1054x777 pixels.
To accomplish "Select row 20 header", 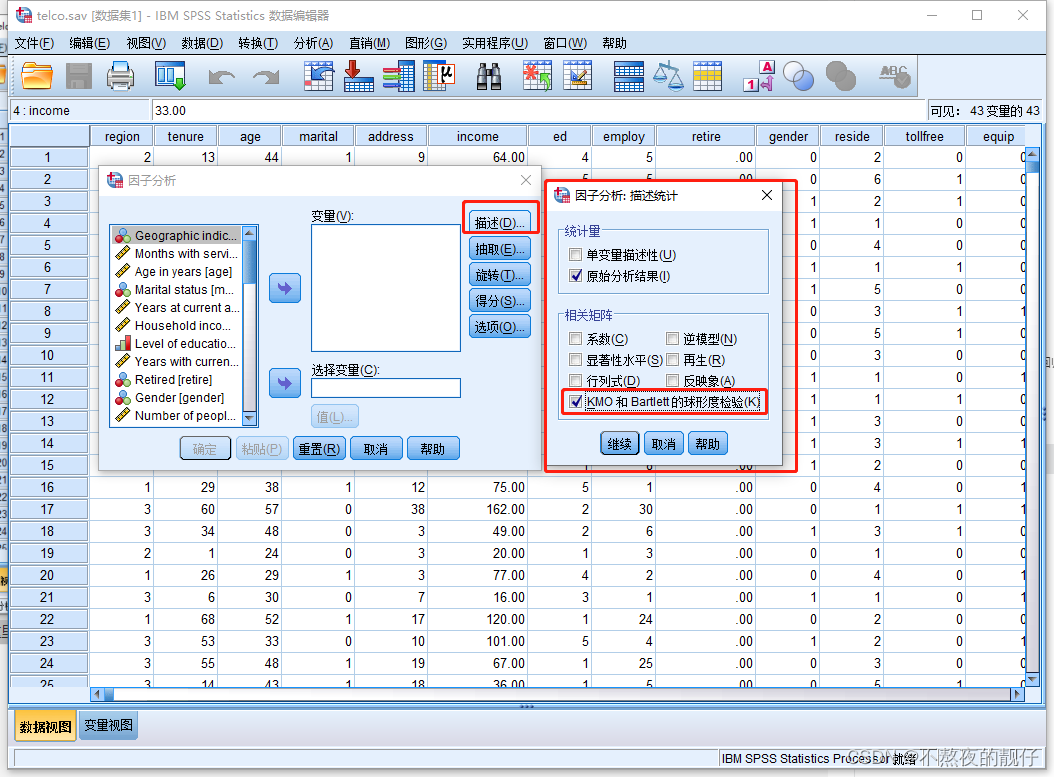I will coord(47,575).
